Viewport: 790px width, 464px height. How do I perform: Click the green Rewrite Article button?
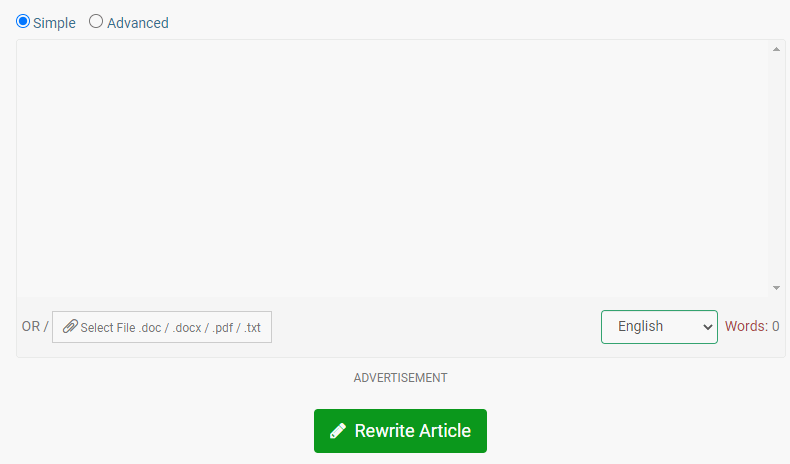tap(400, 431)
